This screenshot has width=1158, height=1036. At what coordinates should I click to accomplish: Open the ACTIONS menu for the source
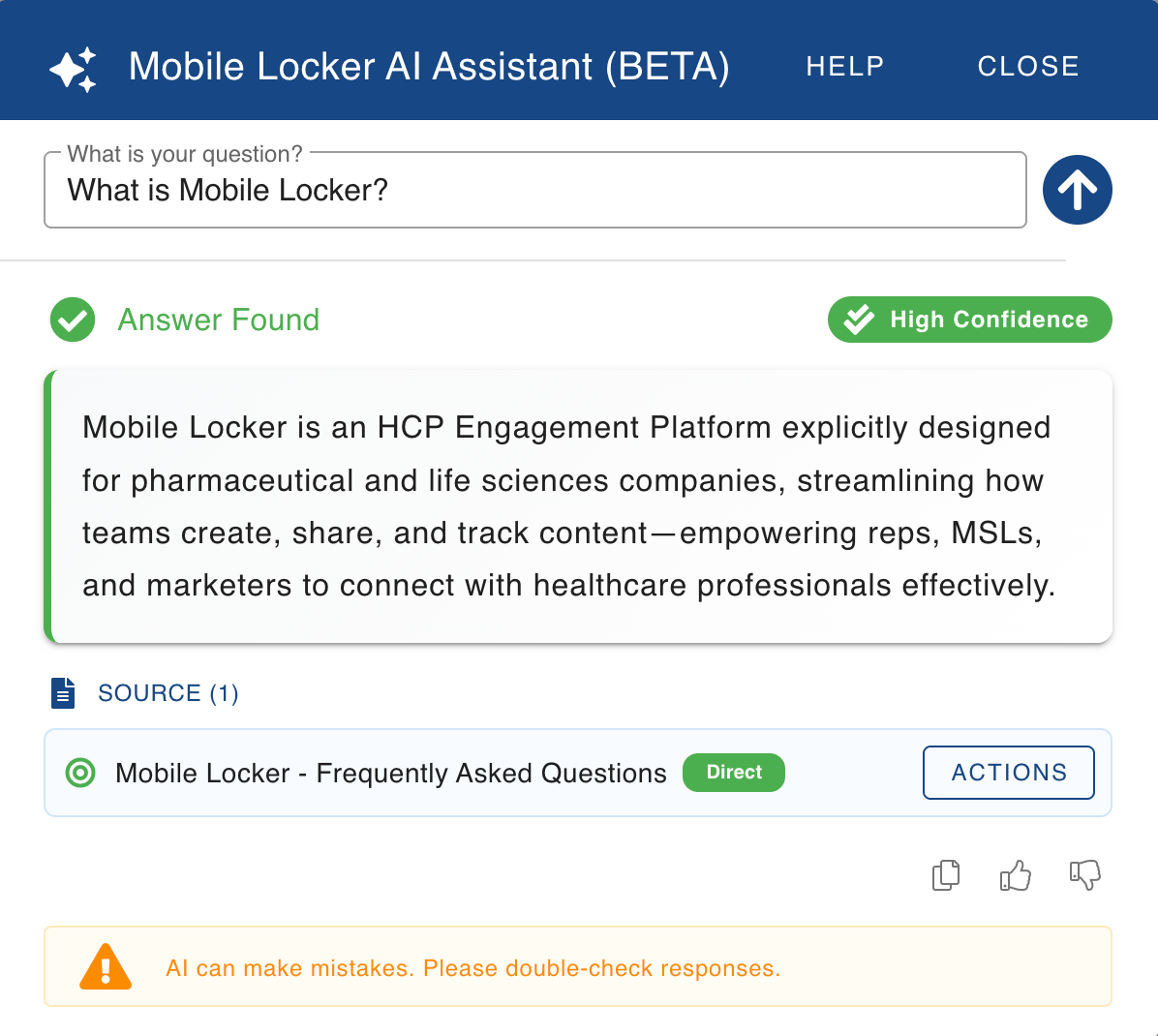click(x=1008, y=773)
